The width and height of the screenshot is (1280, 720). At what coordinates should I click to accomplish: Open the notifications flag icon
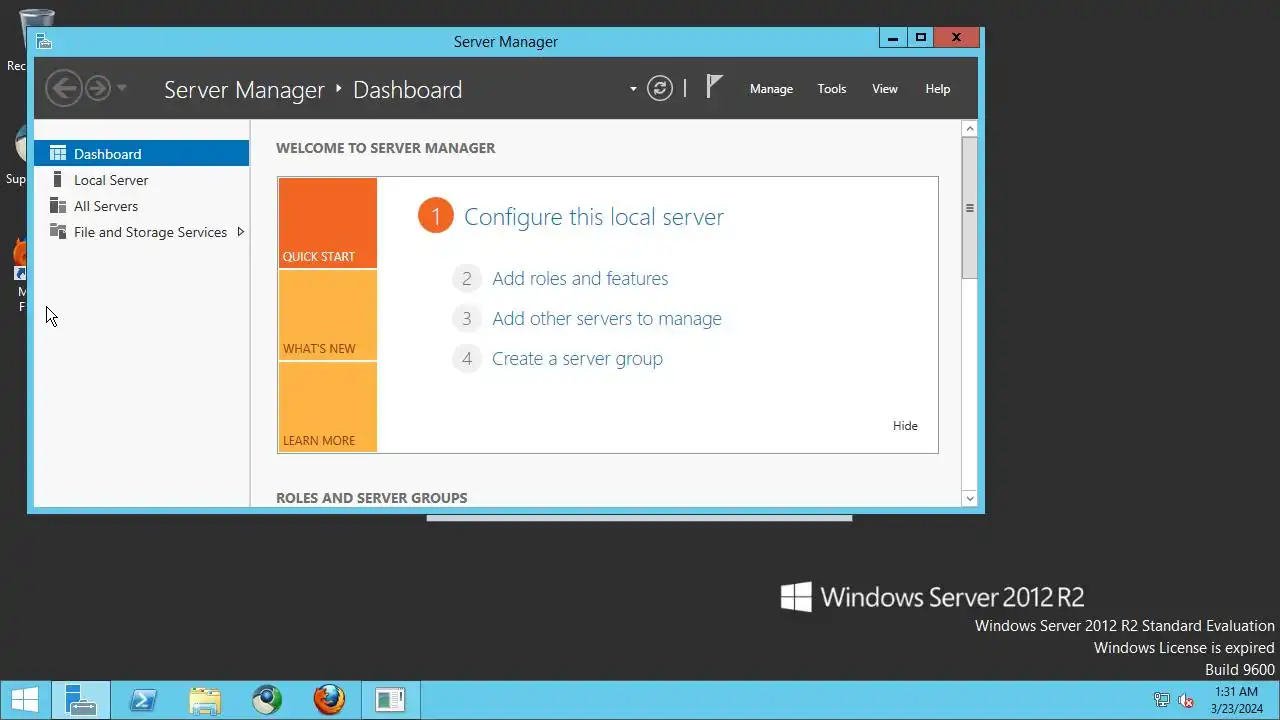tap(714, 87)
